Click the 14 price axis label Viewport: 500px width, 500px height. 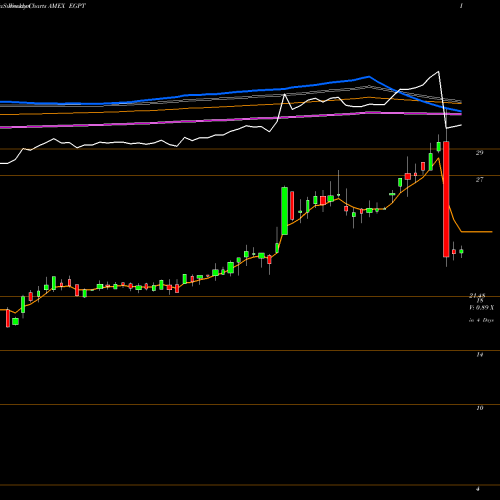point(479,355)
